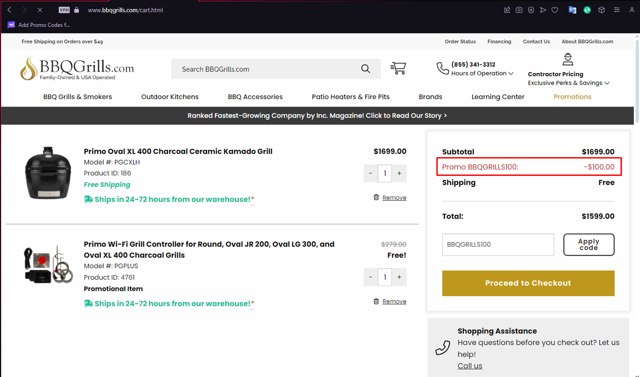Click the phone icon in Shopping Assistance

[x=442, y=348]
